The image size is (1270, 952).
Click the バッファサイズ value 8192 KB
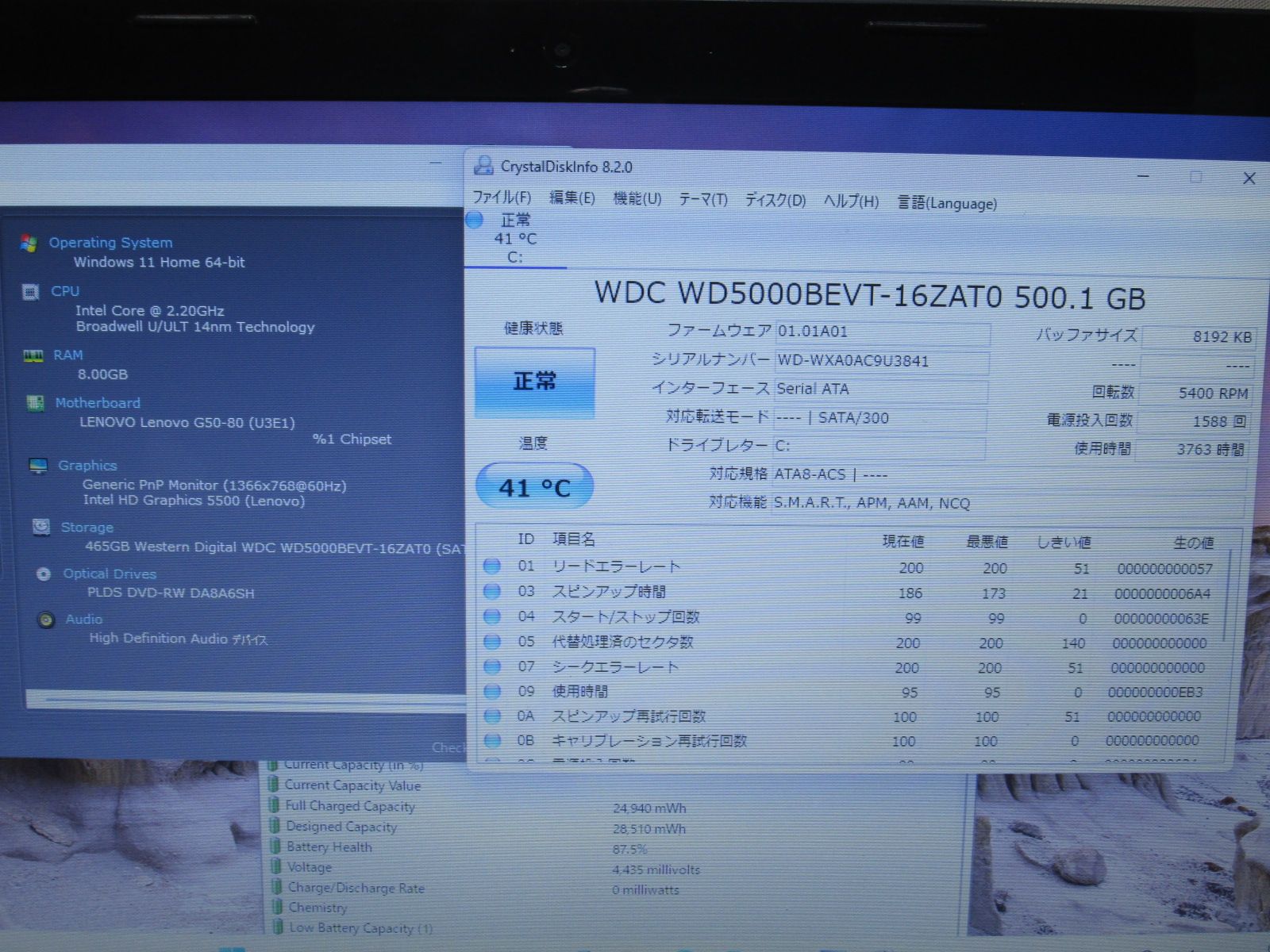1199,336
